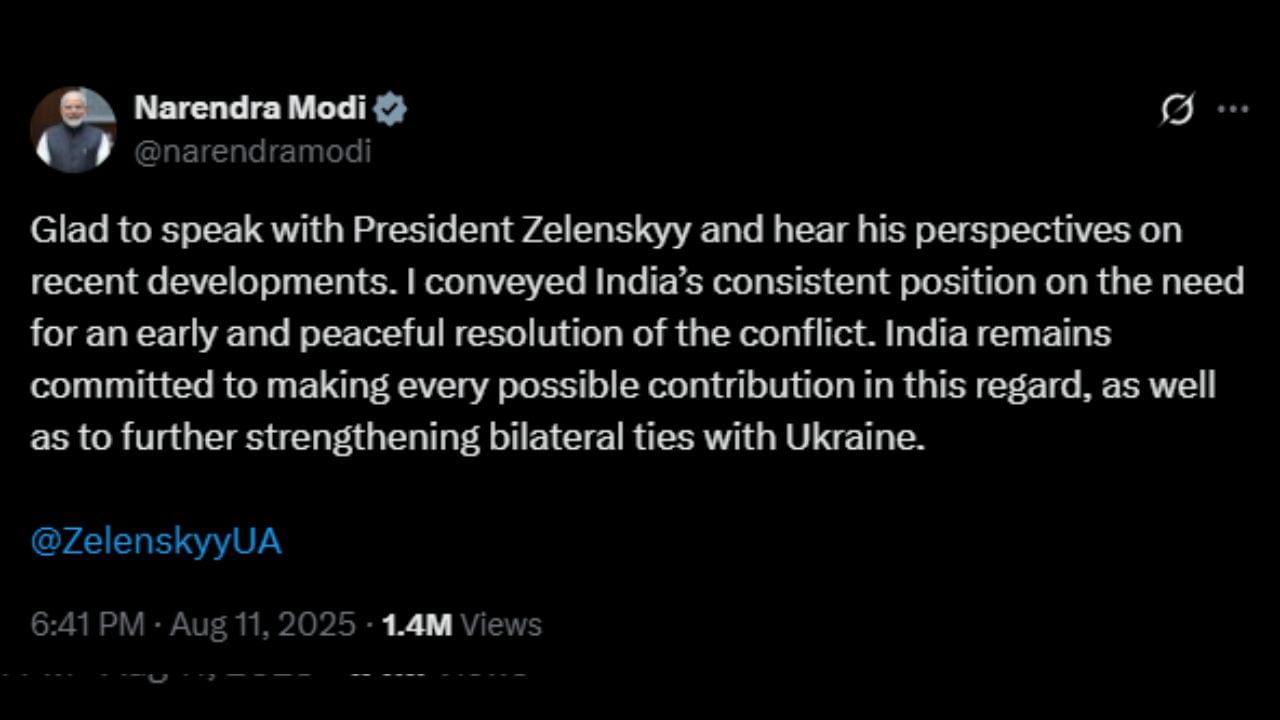Click the phrase 'recent developments' in the post
The width and height of the screenshot is (1280, 720).
pyautogui.click(x=208, y=282)
